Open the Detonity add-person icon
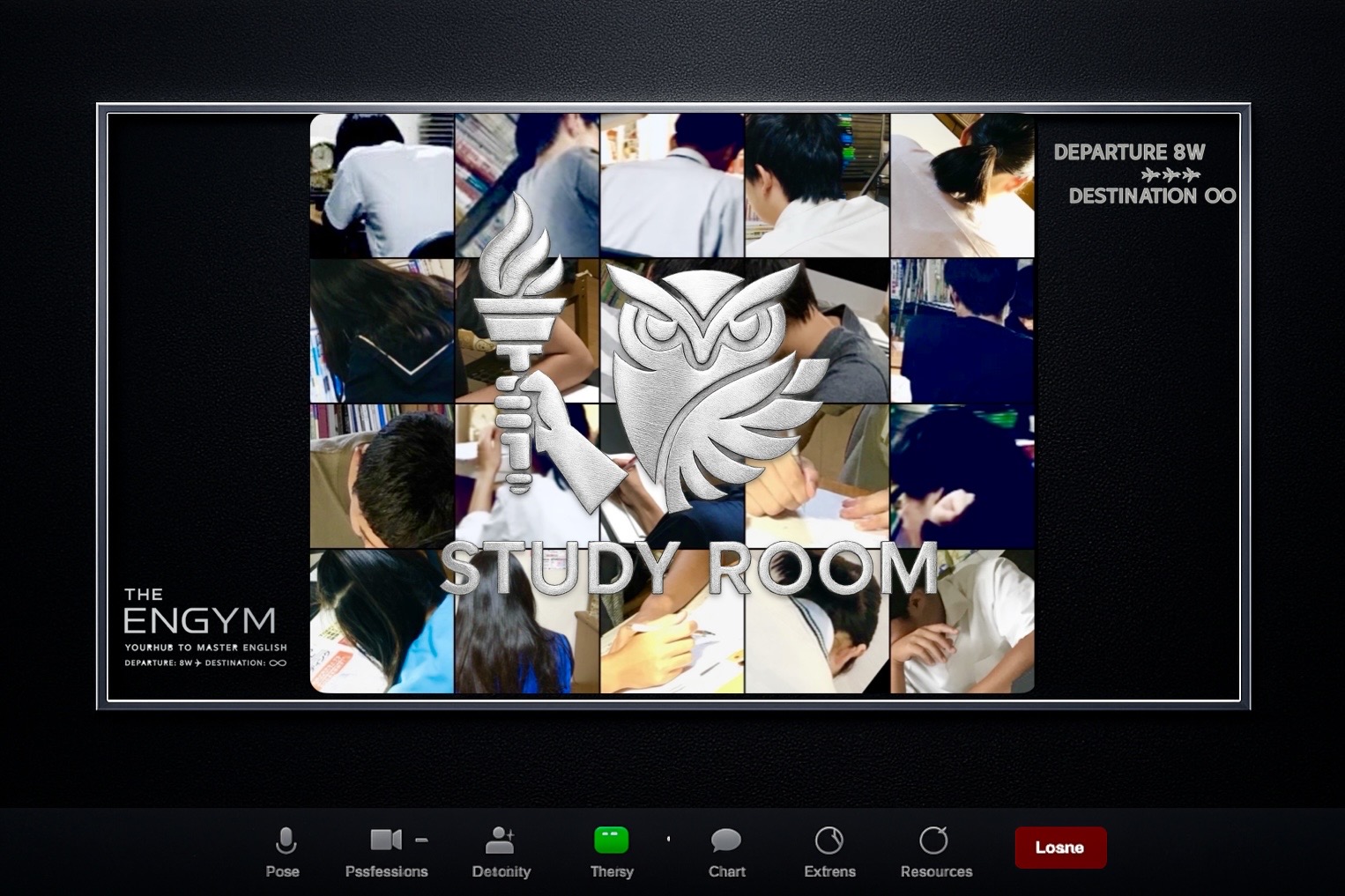 500,840
